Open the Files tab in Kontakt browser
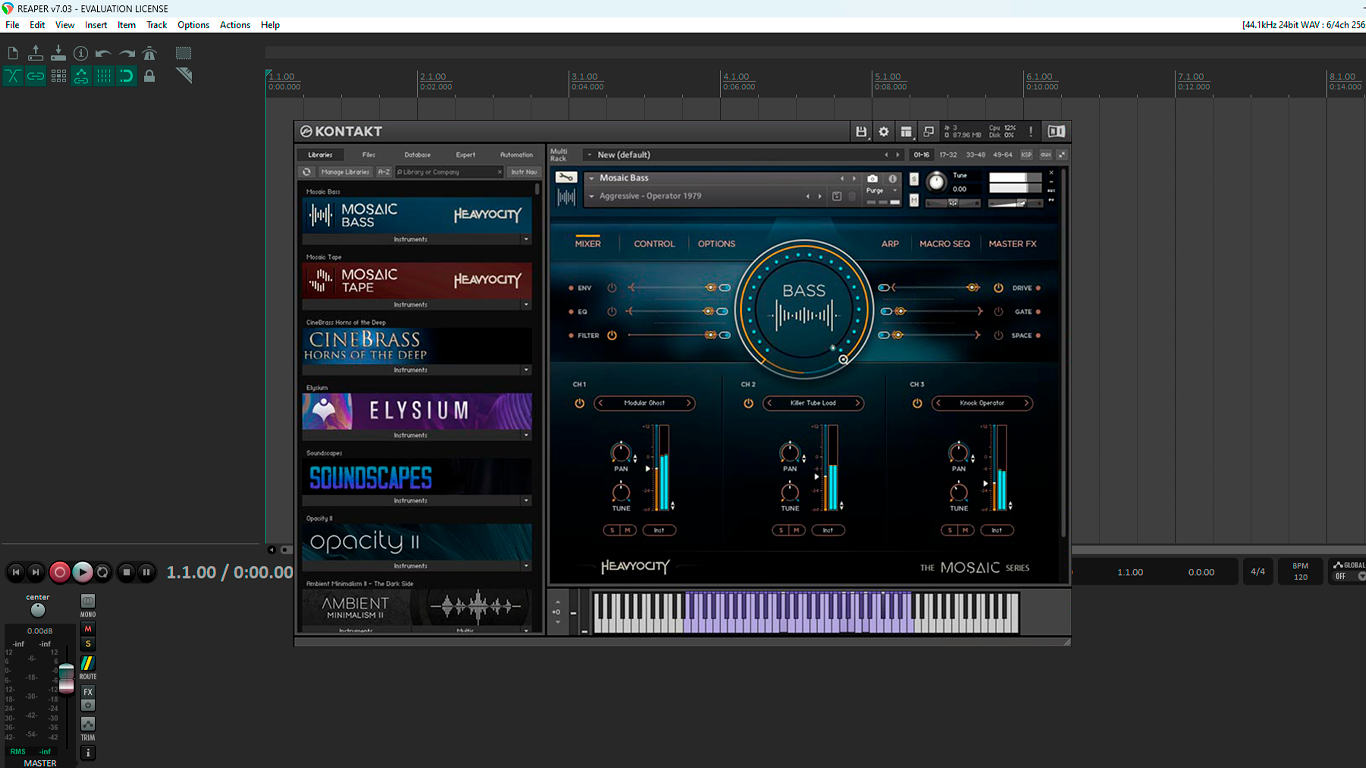Image resolution: width=1366 pixels, height=768 pixels. pos(369,155)
